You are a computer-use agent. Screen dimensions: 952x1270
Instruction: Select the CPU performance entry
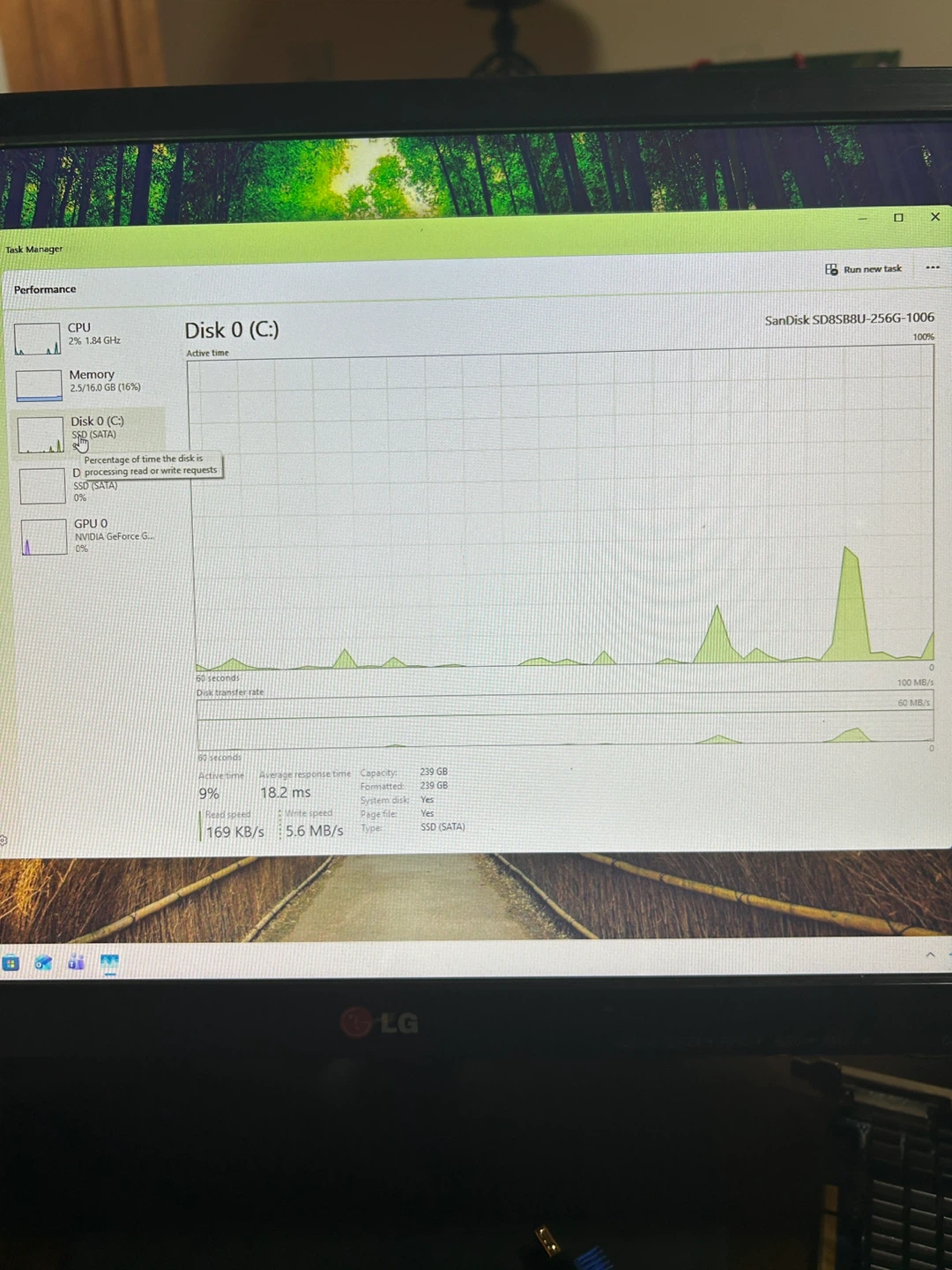(x=86, y=338)
